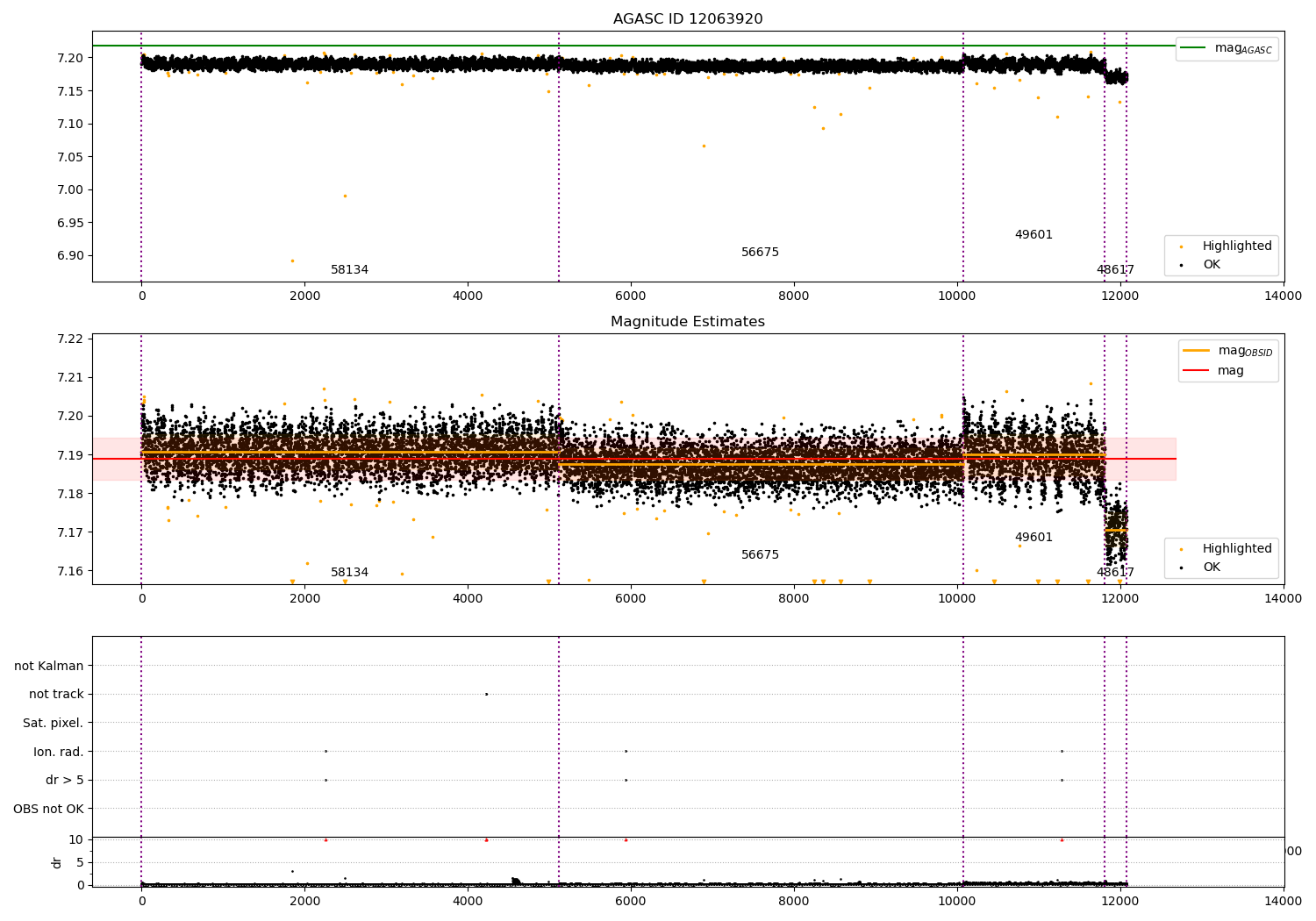This screenshot has height=921, width=1316.
Task: Click the 7.19 y-tick in the middle plot
Action: coord(70,455)
